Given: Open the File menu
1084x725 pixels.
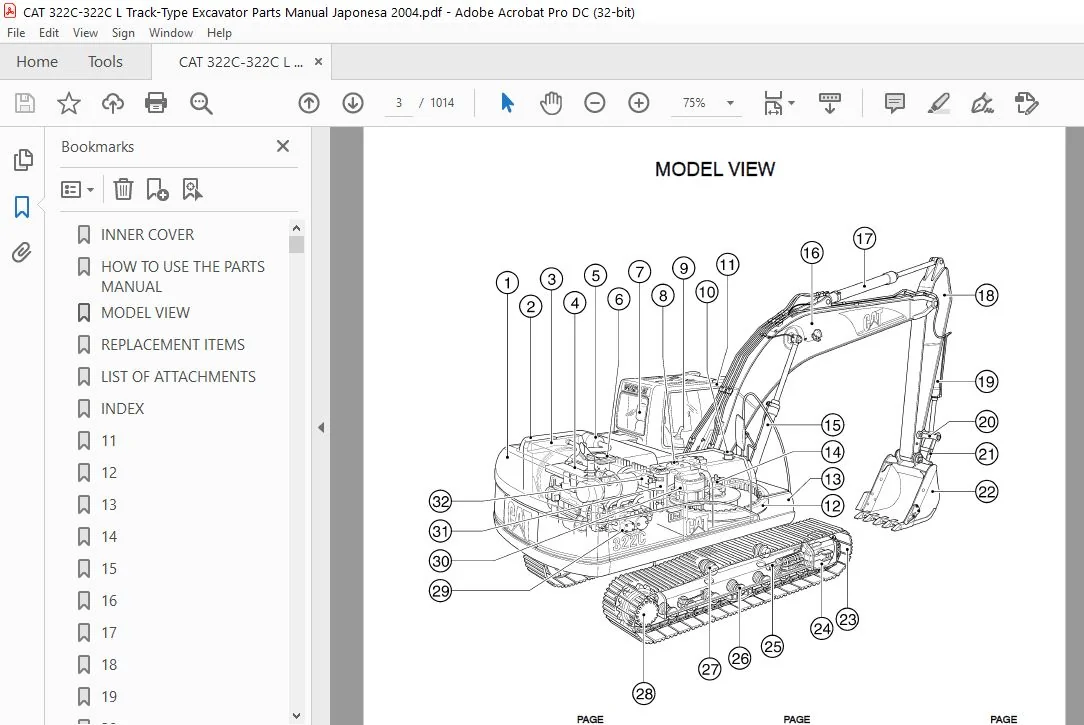Looking at the screenshot, I should coord(16,32).
